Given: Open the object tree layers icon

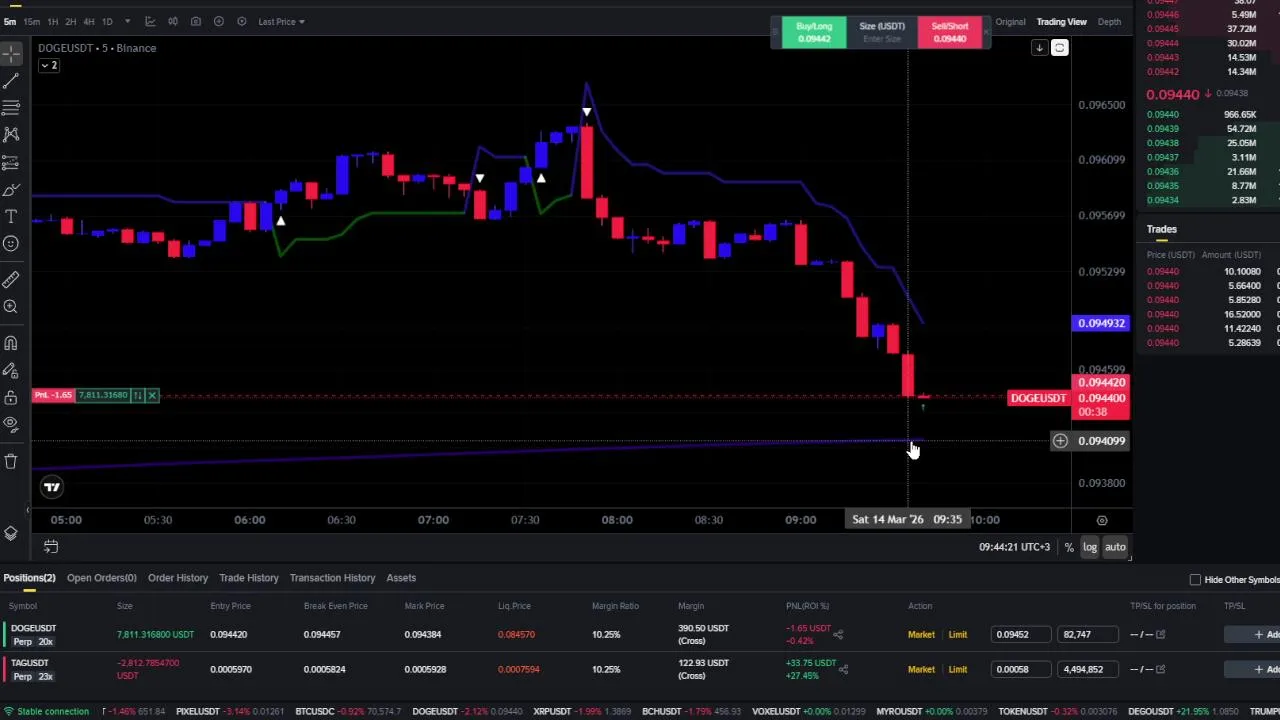Looking at the screenshot, I should pyautogui.click(x=11, y=534).
